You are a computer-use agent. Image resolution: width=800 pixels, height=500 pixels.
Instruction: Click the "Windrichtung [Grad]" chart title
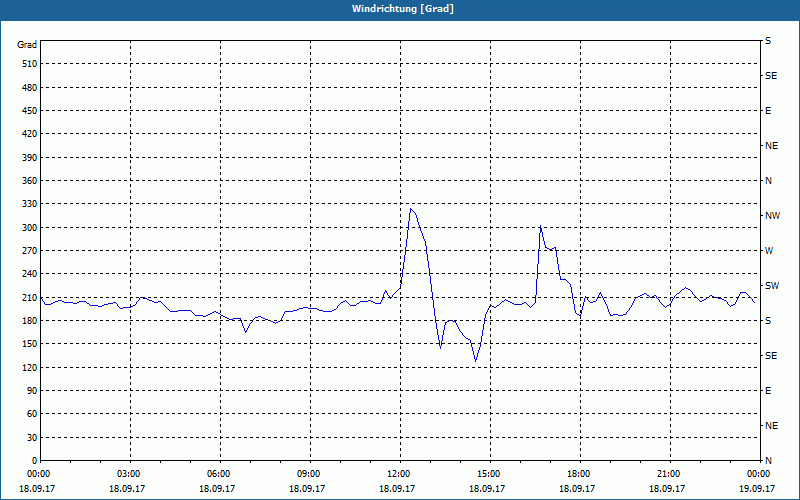(403, 9)
